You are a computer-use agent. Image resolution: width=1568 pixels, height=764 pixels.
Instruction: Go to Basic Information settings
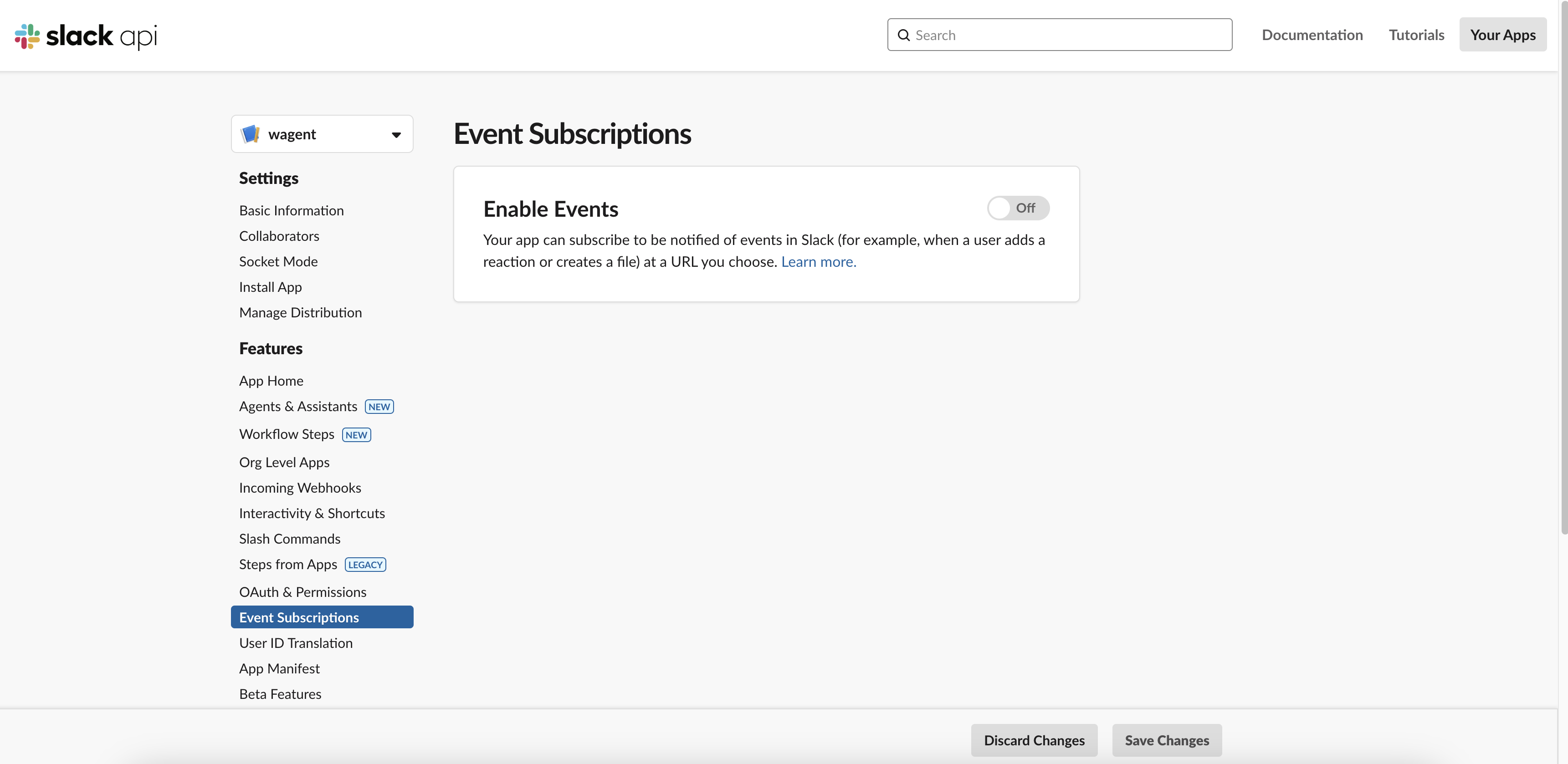[291, 210]
